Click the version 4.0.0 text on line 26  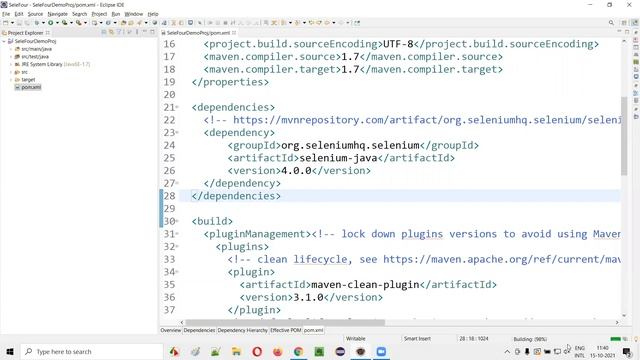click(296, 171)
